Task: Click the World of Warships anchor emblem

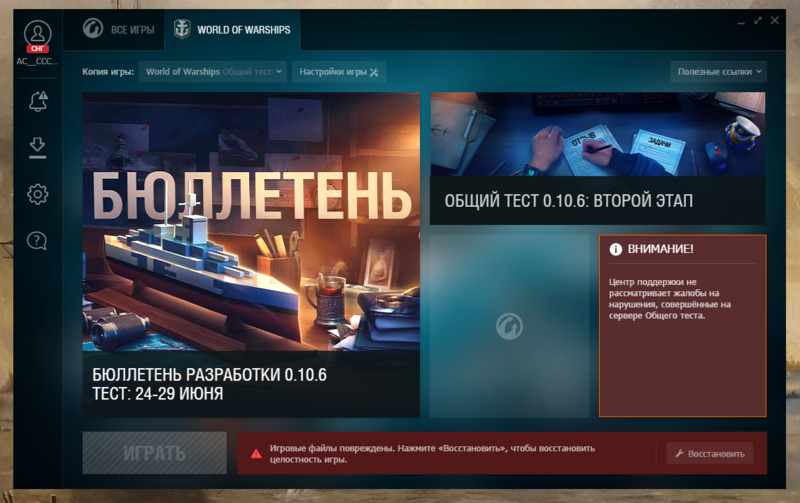Action: tap(182, 29)
